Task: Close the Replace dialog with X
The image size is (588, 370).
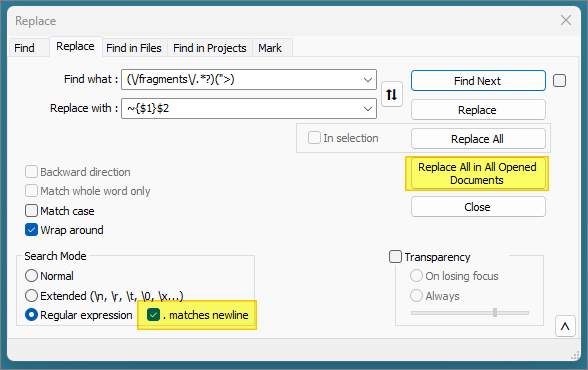Action: tap(566, 20)
